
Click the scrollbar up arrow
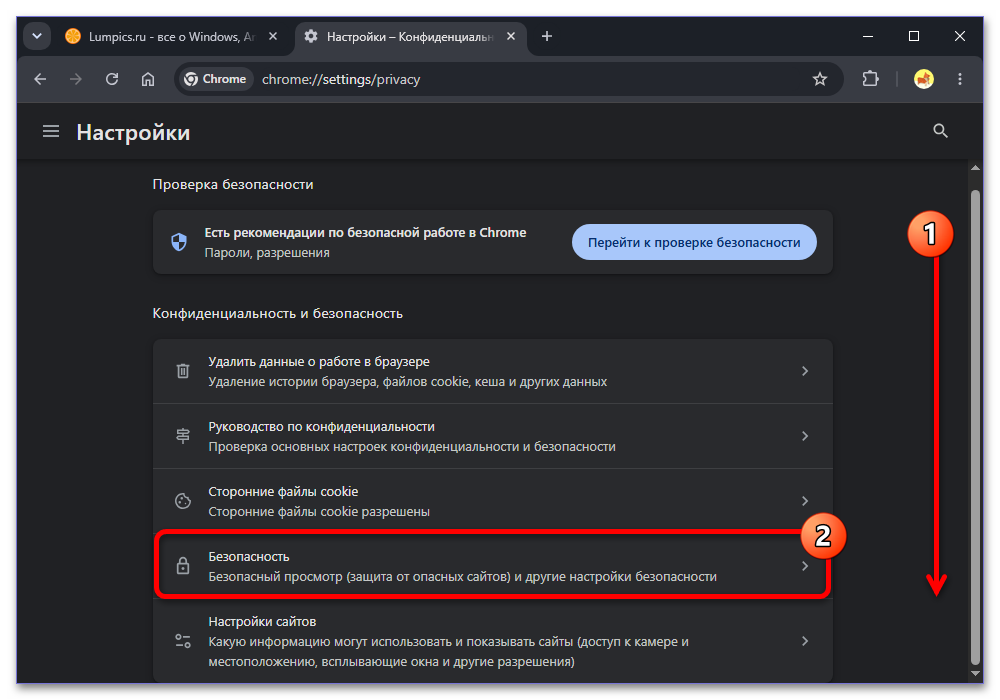pos(975,168)
